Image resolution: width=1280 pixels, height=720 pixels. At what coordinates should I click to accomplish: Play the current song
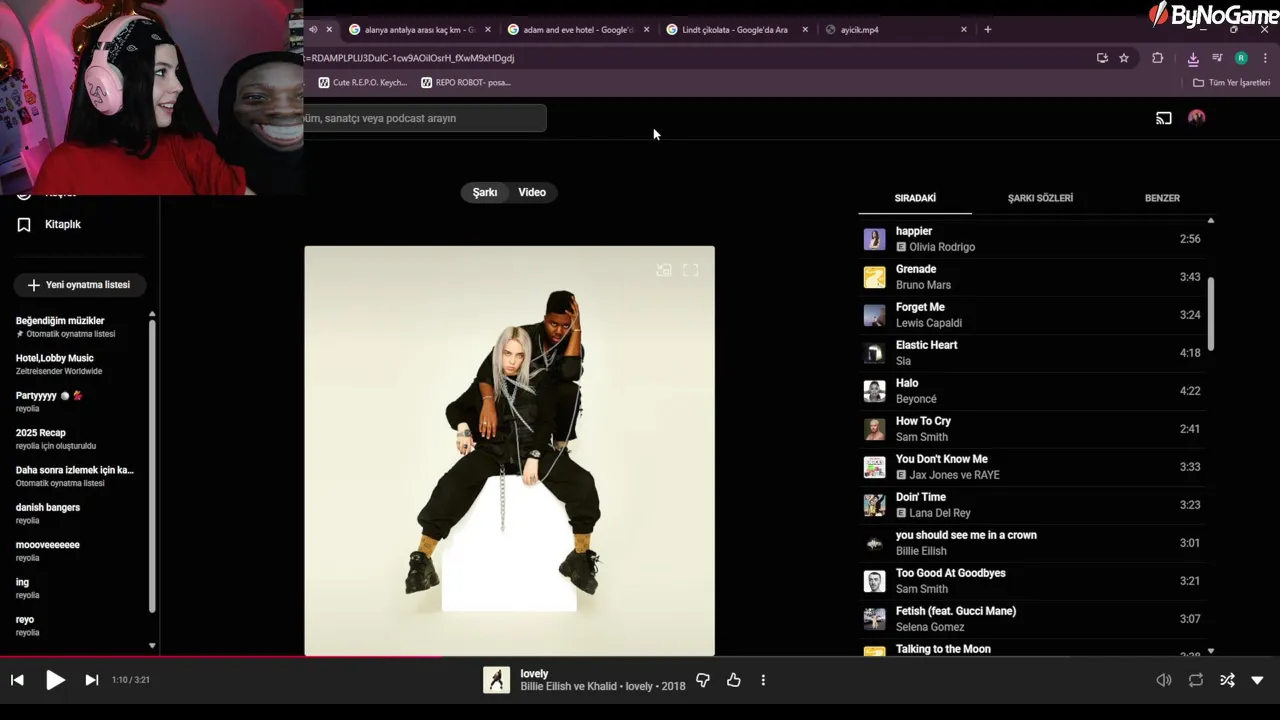(55, 680)
